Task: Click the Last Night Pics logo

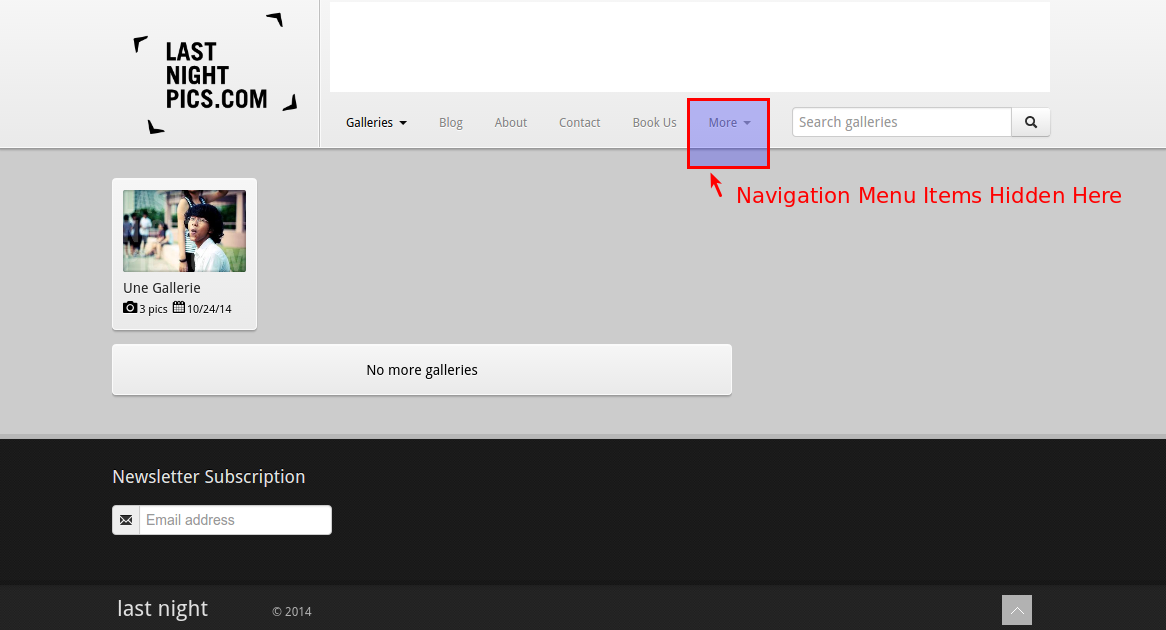Action: point(216,74)
